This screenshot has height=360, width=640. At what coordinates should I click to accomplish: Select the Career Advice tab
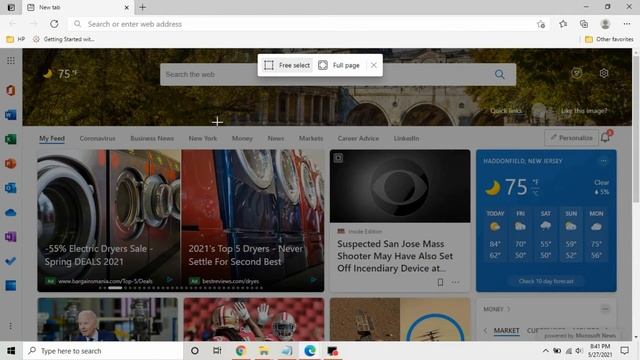pos(358,138)
